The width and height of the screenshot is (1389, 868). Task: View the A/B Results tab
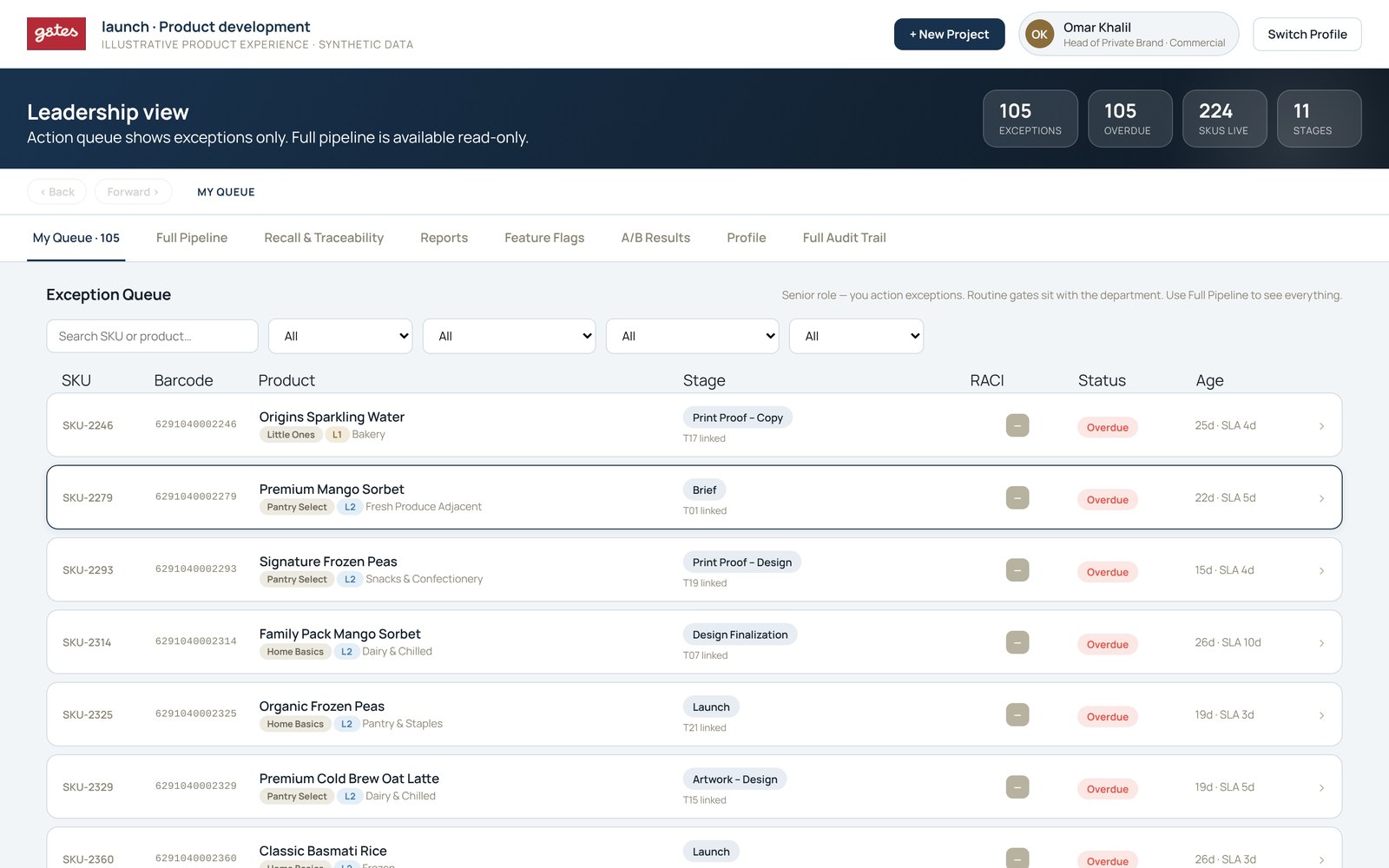click(x=655, y=238)
